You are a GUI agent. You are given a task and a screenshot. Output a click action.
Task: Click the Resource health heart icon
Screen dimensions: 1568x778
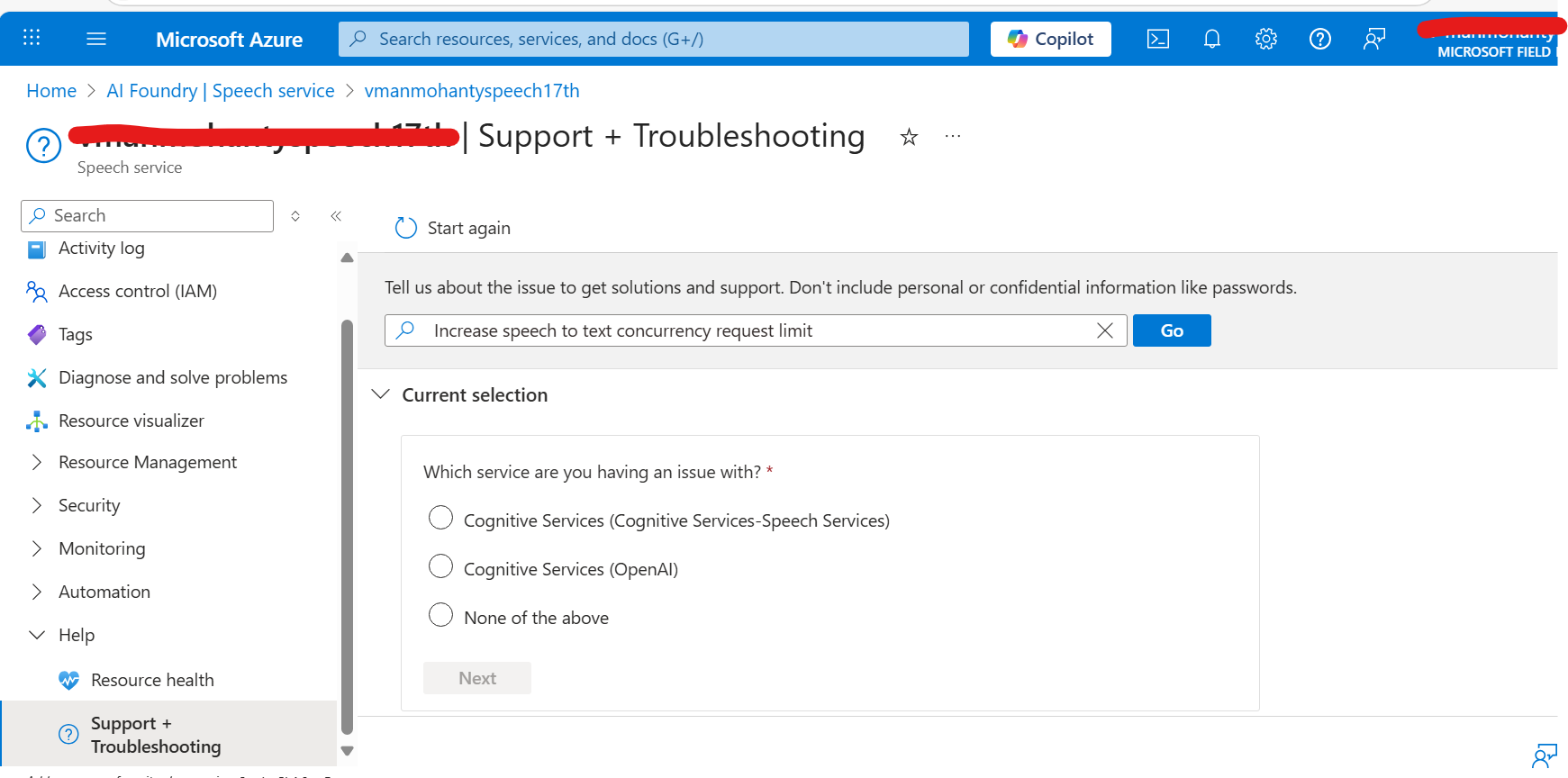(x=68, y=680)
